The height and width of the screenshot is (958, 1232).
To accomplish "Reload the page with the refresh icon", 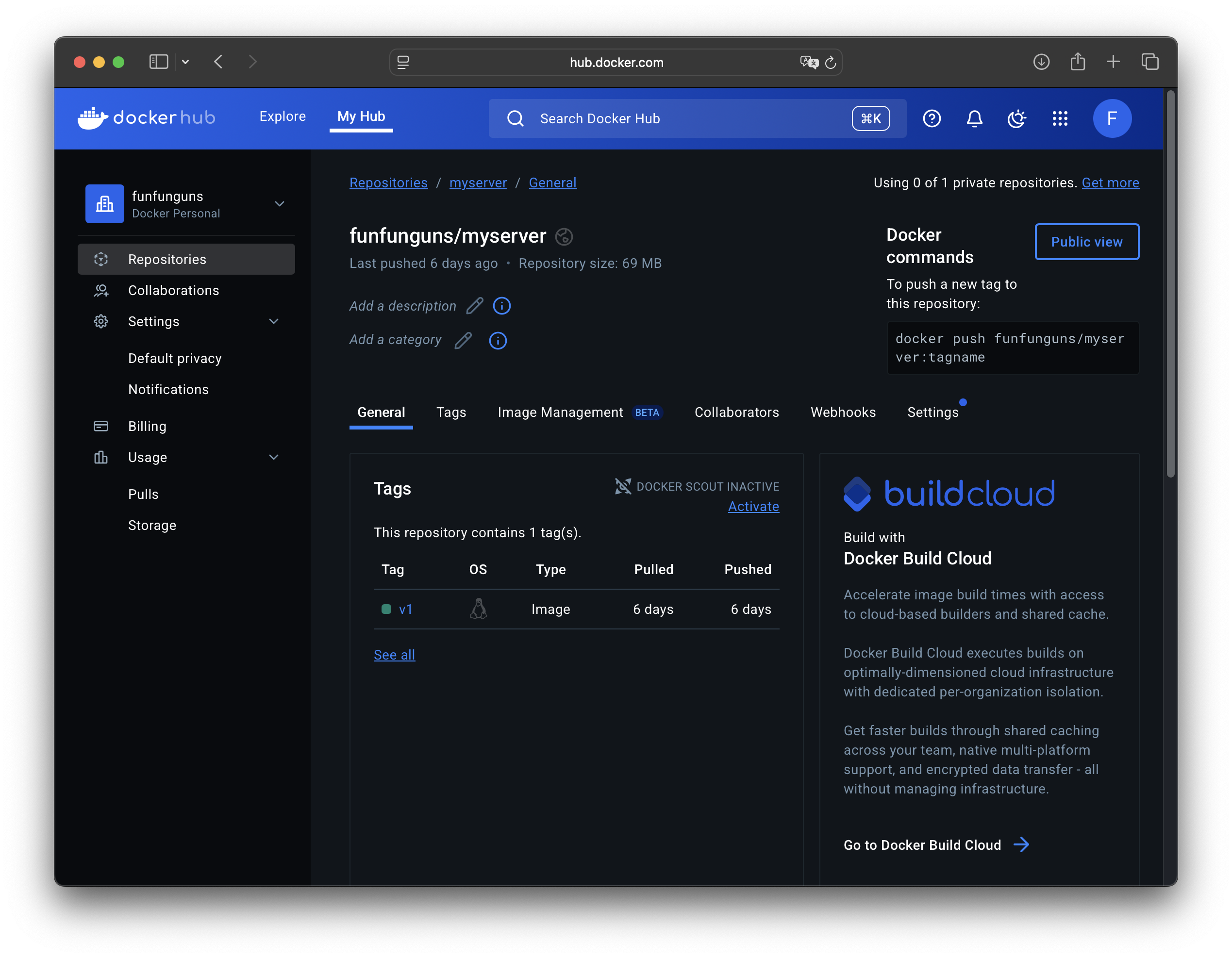I will tap(830, 62).
